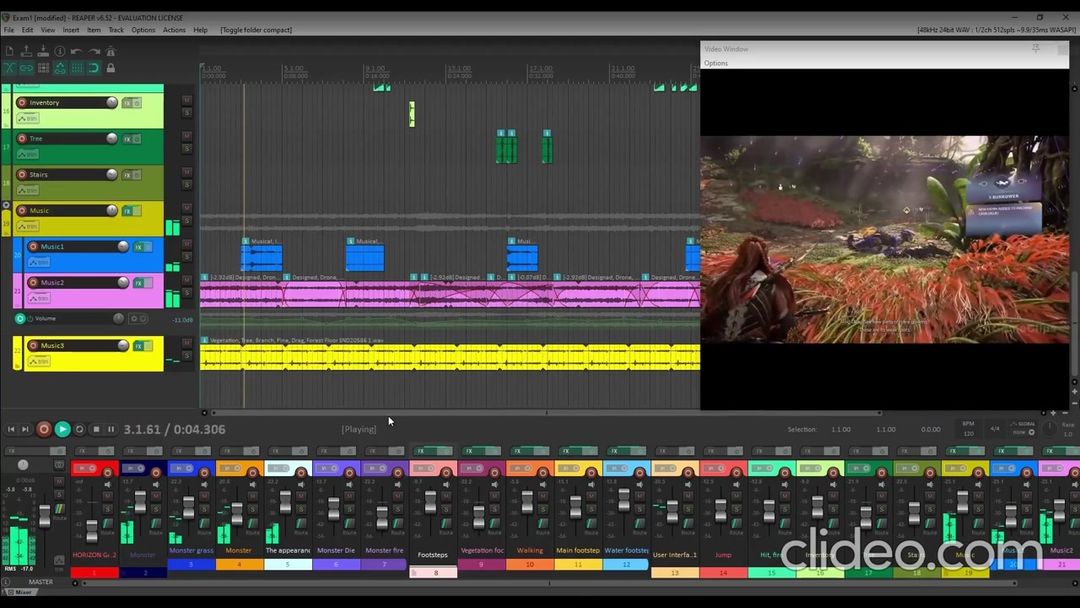The width and height of the screenshot is (1080, 608).
Task: Click the go-to-start transport button
Action: 11,429
